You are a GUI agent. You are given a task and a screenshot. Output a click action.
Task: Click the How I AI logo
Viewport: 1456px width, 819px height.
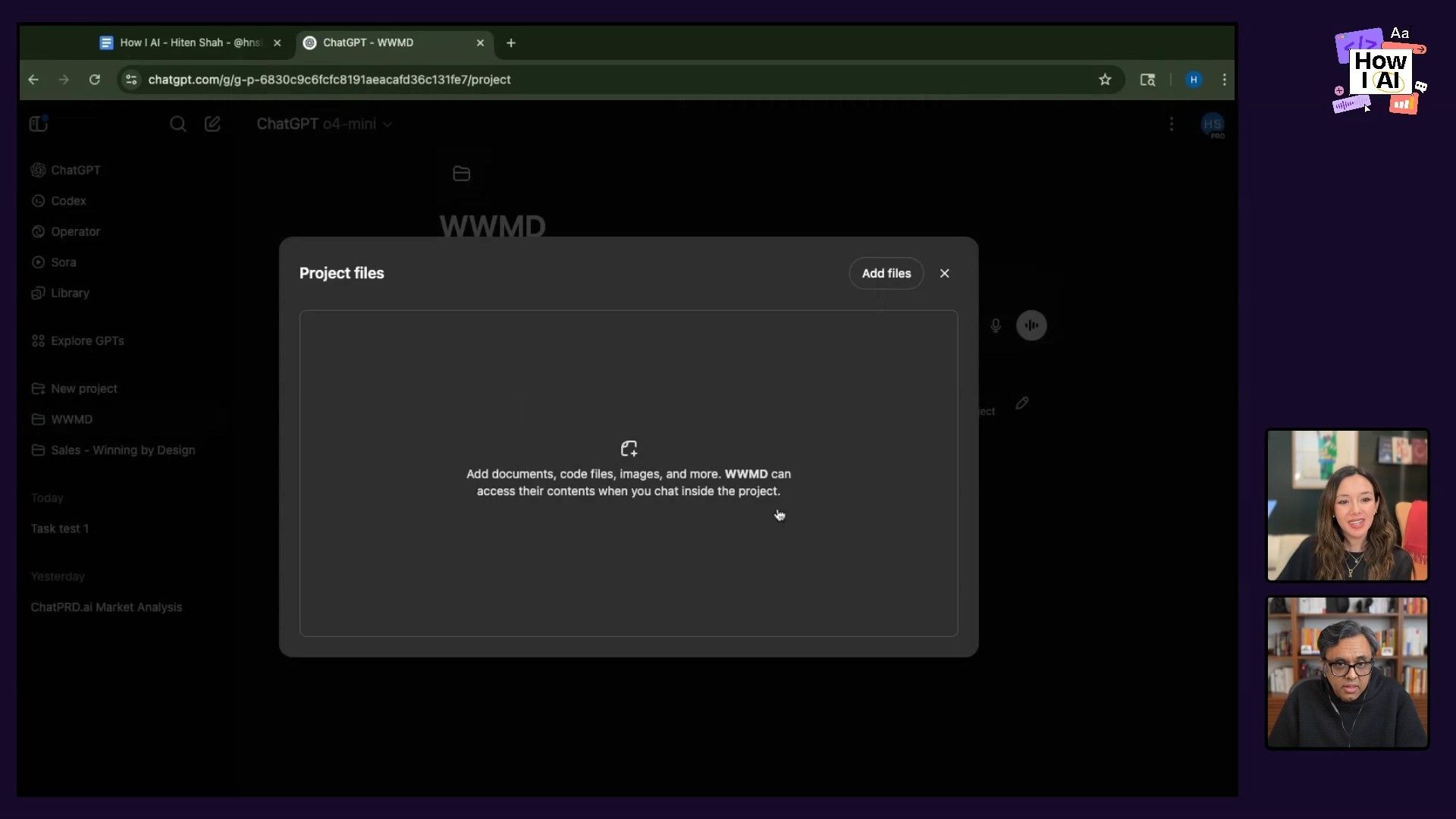point(1380,71)
